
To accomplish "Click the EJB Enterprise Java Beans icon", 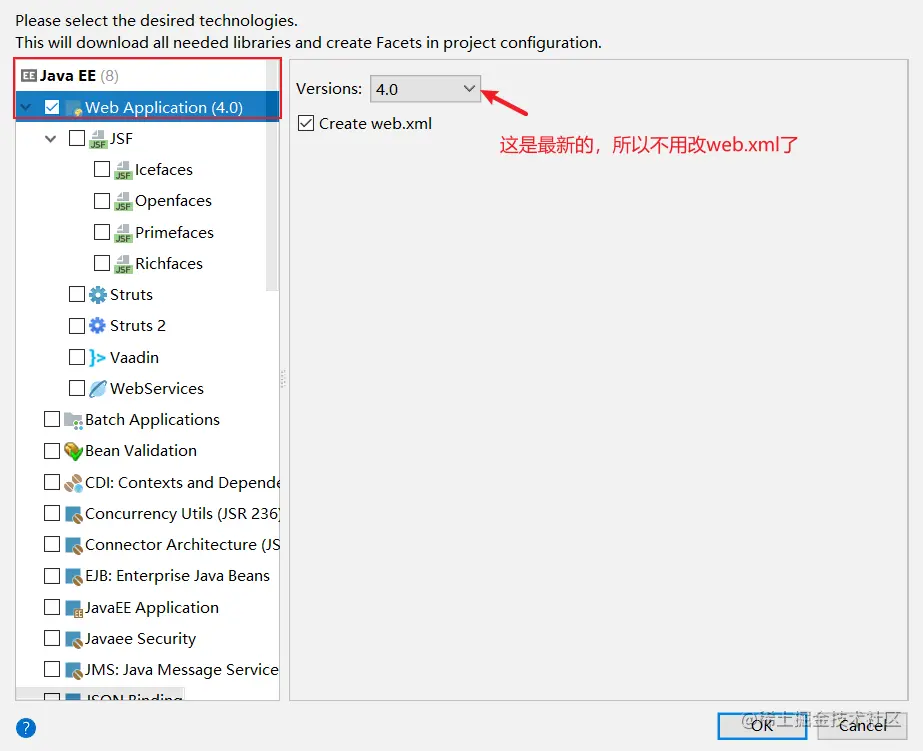I will coord(73,576).
